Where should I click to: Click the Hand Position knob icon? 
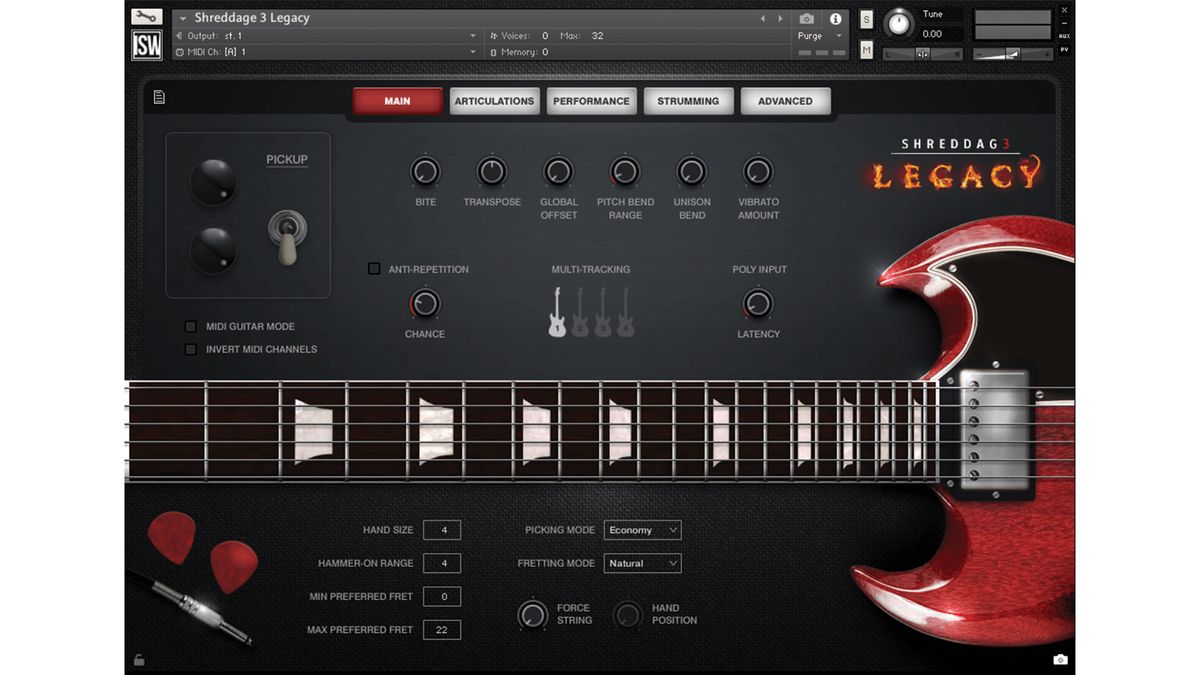628,614
